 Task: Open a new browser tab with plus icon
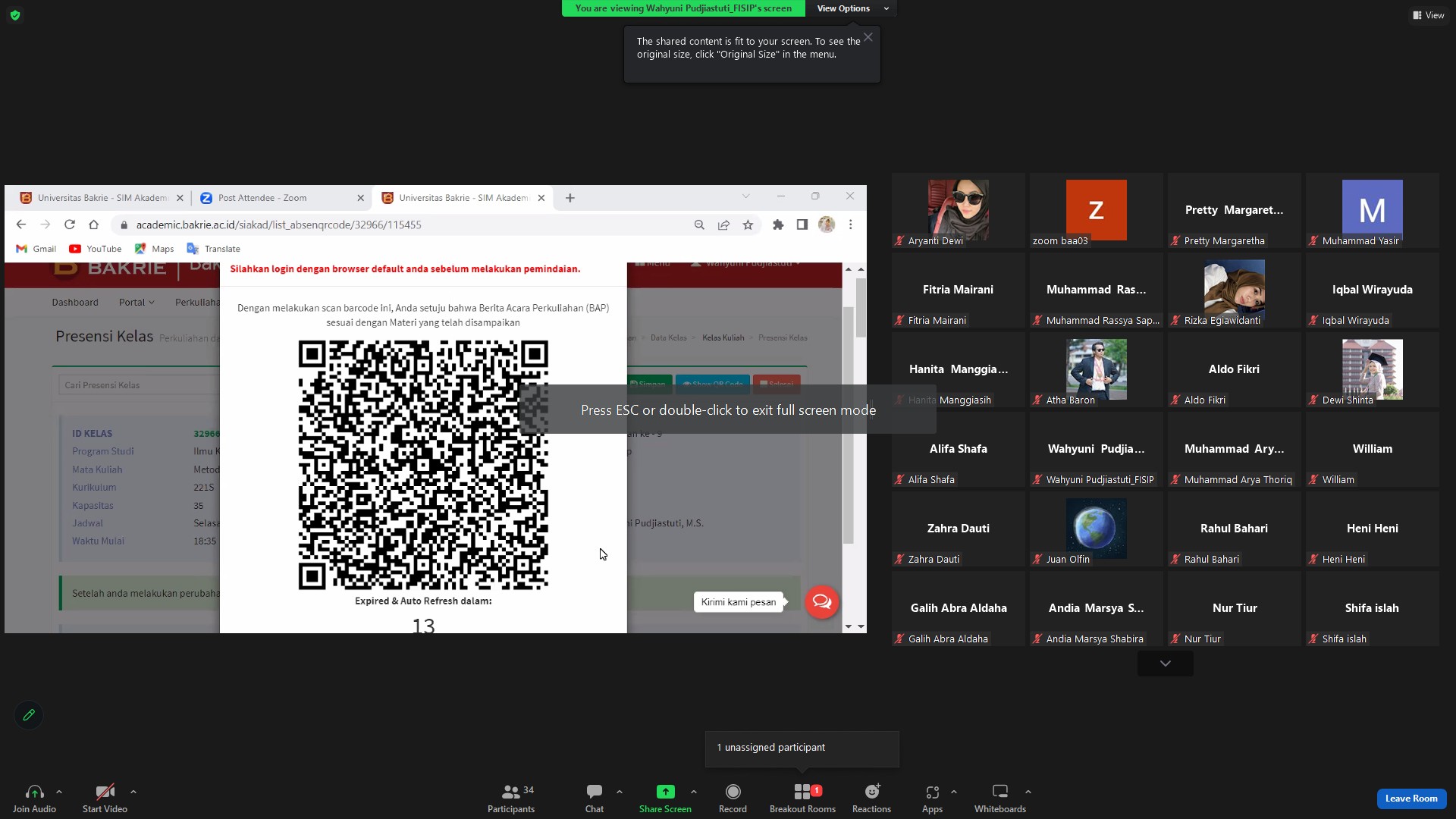570,198
